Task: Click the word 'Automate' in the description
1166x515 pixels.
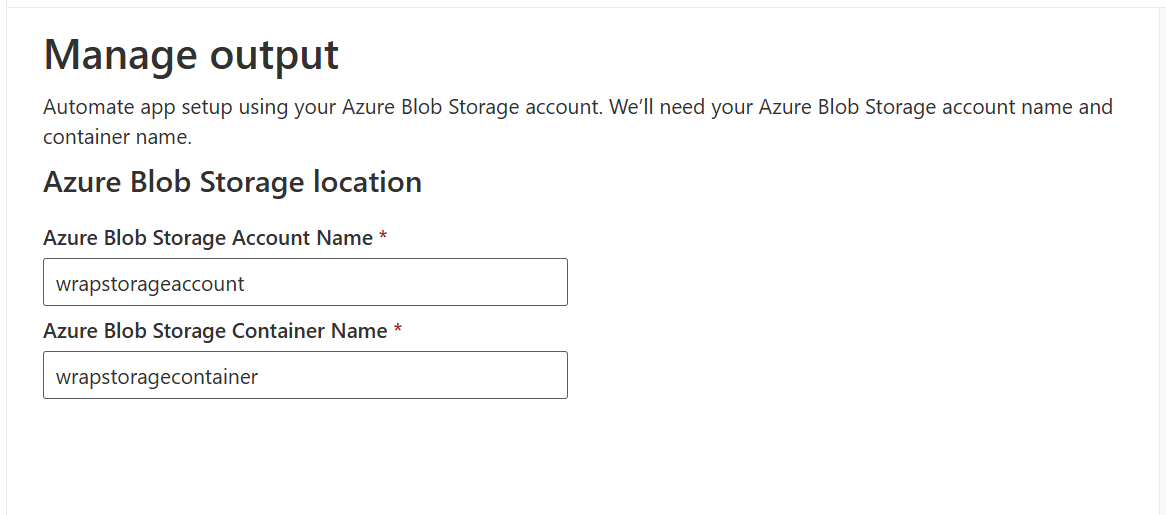Action: click(87, 107)
